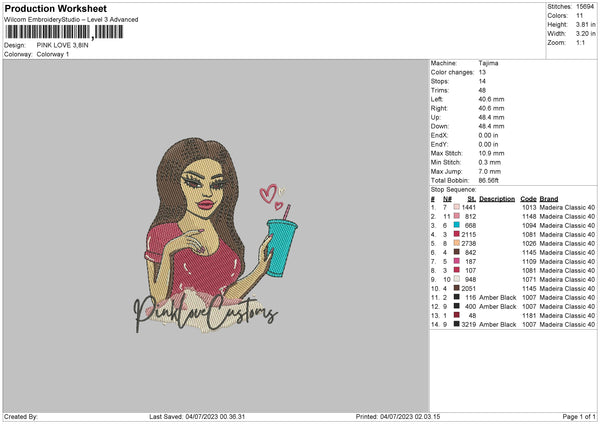Click the Max Stitch value 10.9 mm
The width and height of the screenshot is (600, 424).
(x=491, y=153)
